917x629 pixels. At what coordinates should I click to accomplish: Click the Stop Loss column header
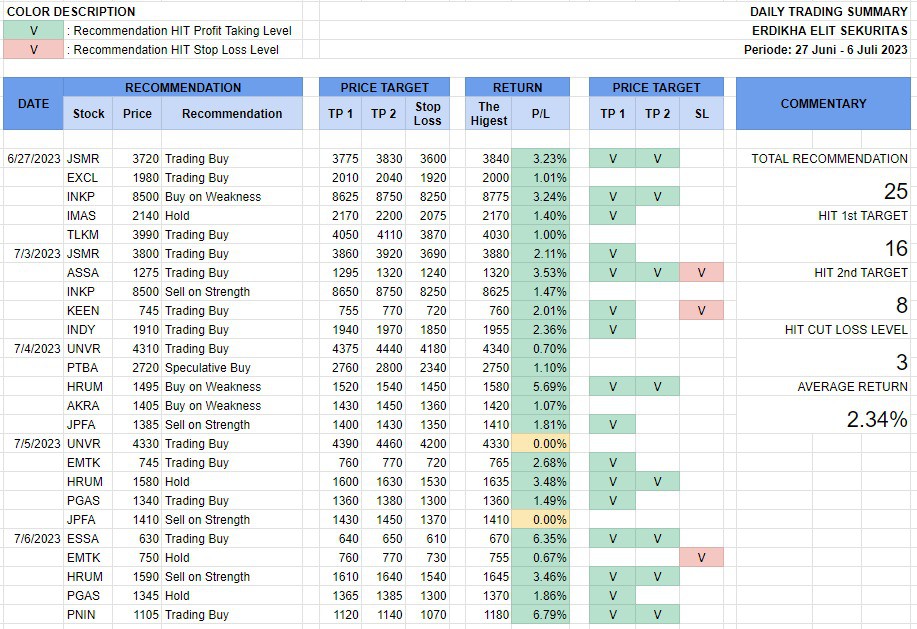[427, 114]
